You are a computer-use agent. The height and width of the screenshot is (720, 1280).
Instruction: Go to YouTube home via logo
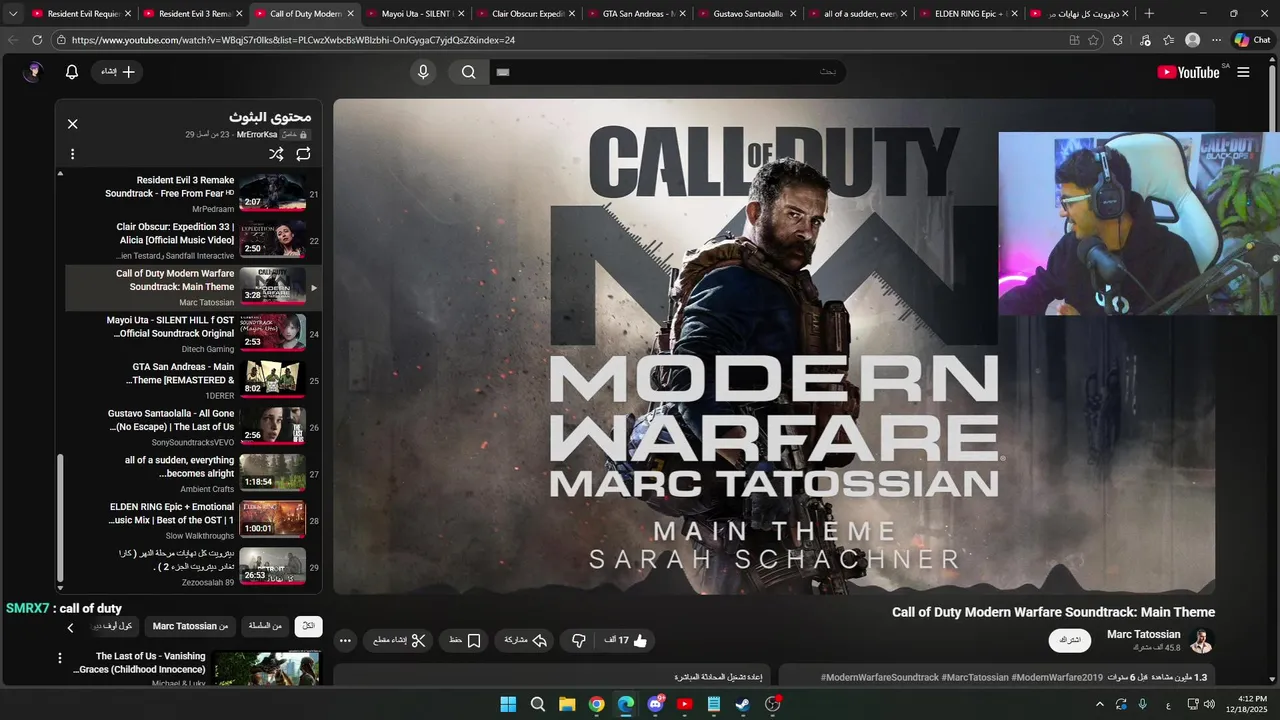tap(1188, 72)
